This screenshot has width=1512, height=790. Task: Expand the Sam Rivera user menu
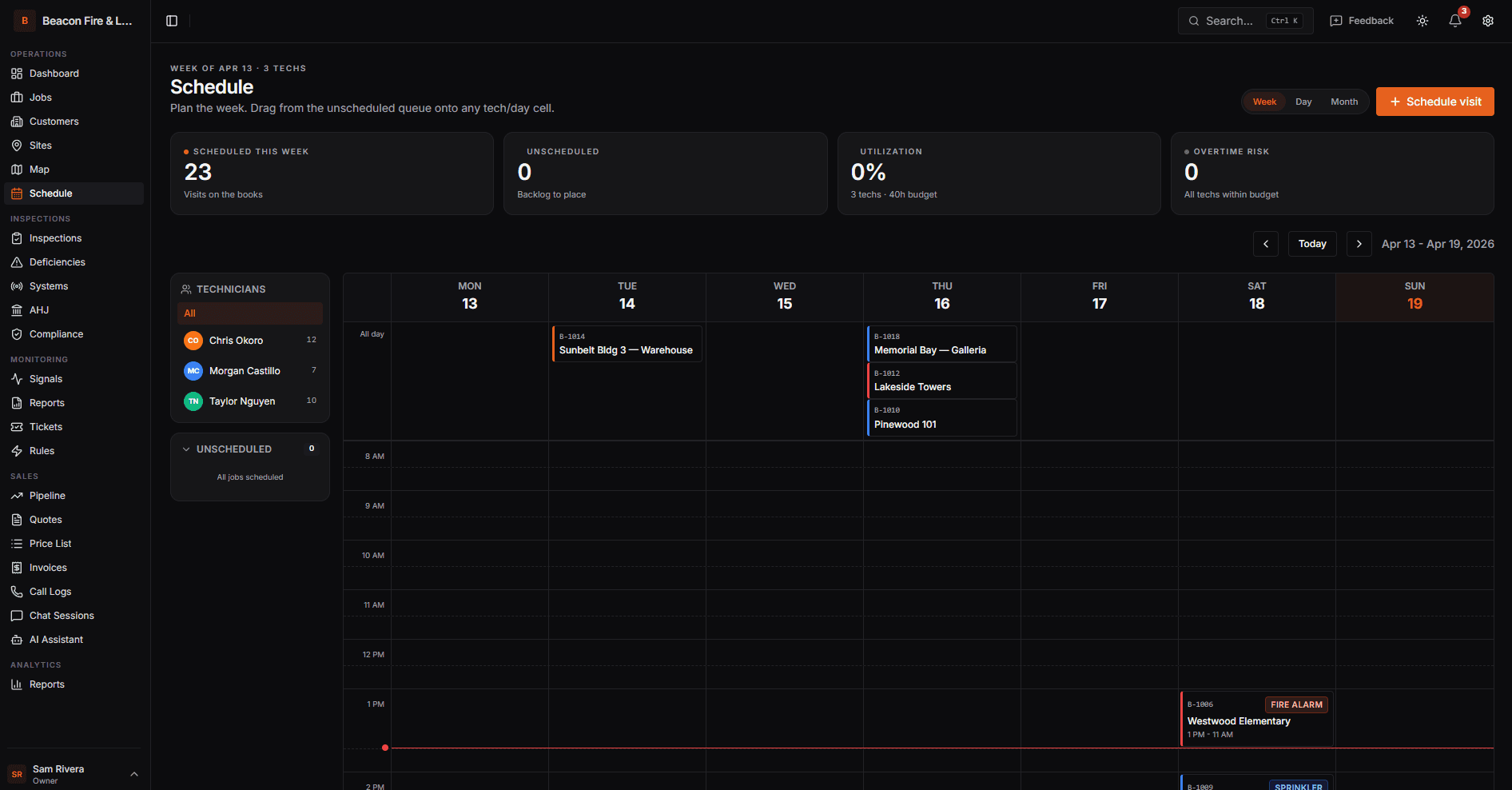click(x=133, y=774)
